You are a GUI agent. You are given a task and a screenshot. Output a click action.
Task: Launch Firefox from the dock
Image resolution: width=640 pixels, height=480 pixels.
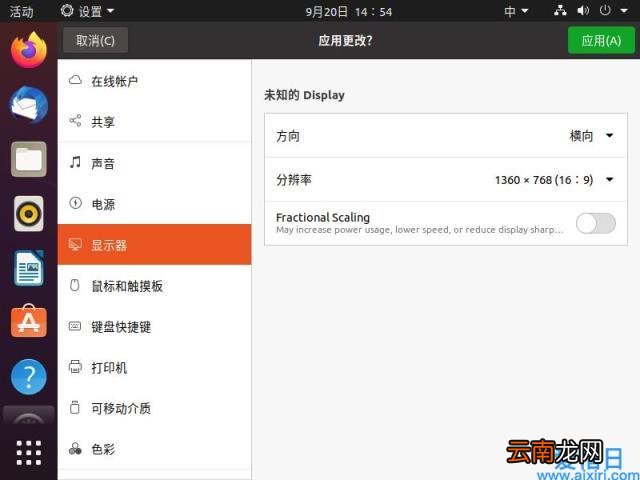(x=29, y=50)
